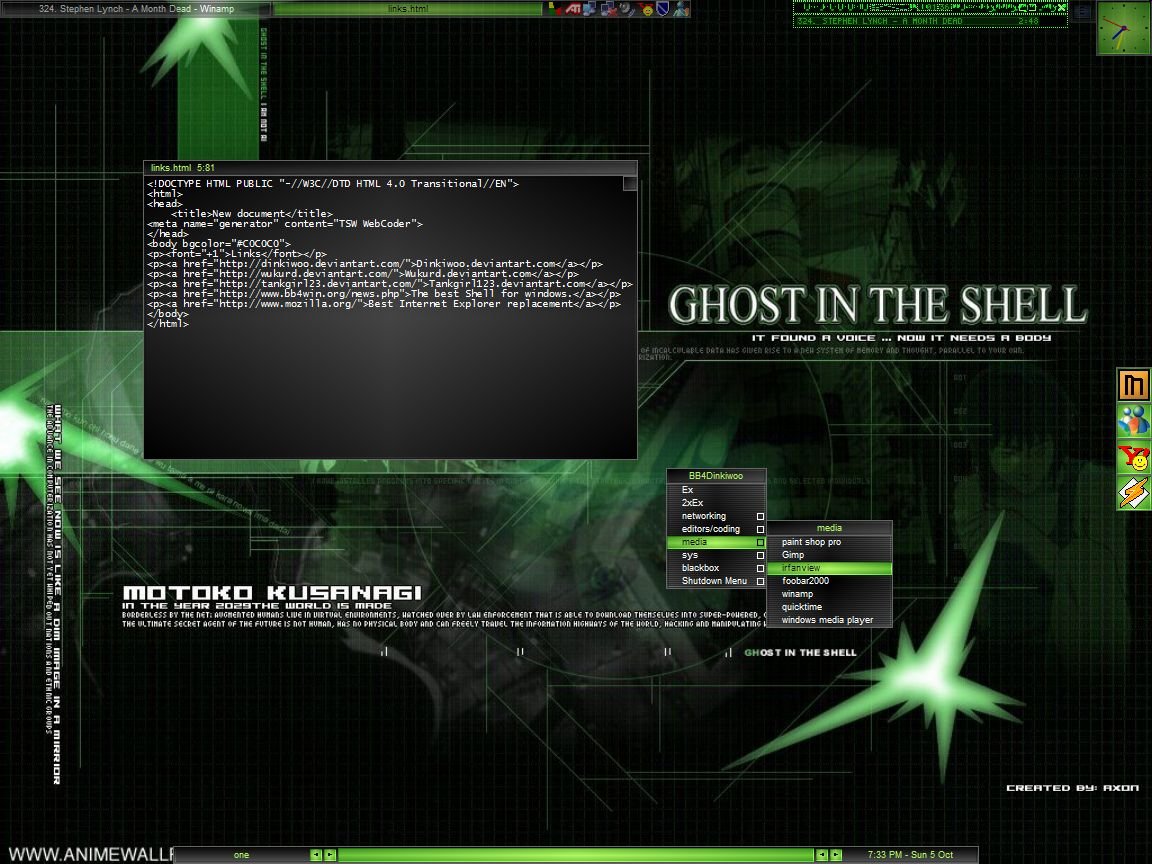1152x864 pixels.
Task: Click the tankgirl23.deviantart.com link line
Action: (389, 284)
